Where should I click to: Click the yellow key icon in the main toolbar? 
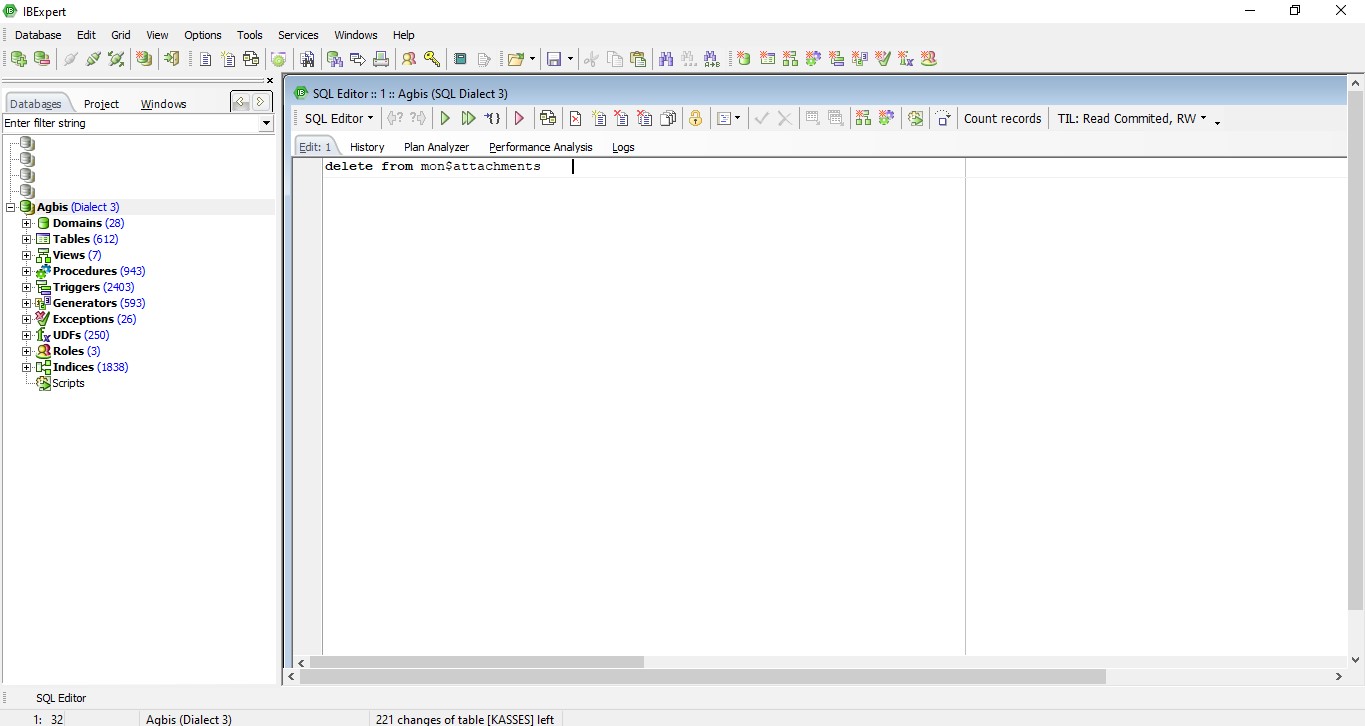click(x=432, y=59)
